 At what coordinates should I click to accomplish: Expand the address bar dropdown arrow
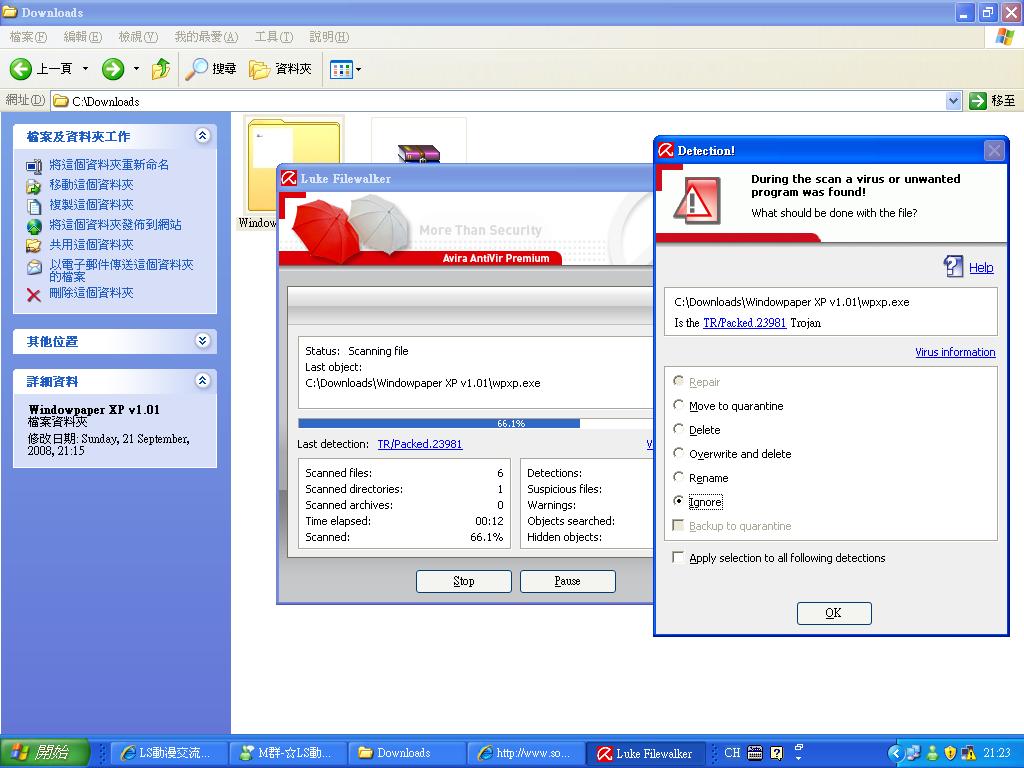tap(953, 101)
